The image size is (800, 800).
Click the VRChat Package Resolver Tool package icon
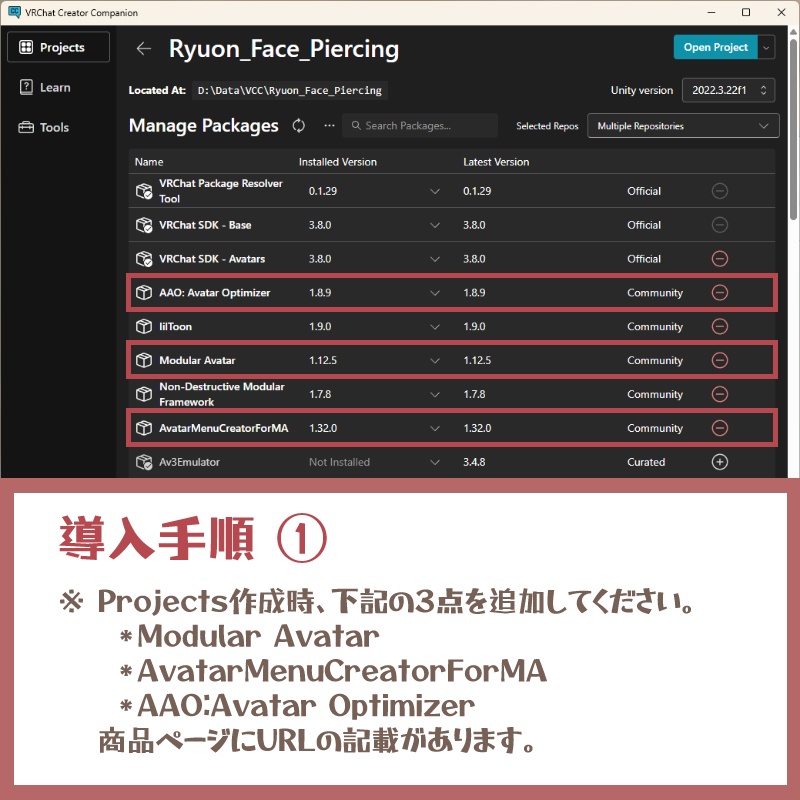click(144, 191)
